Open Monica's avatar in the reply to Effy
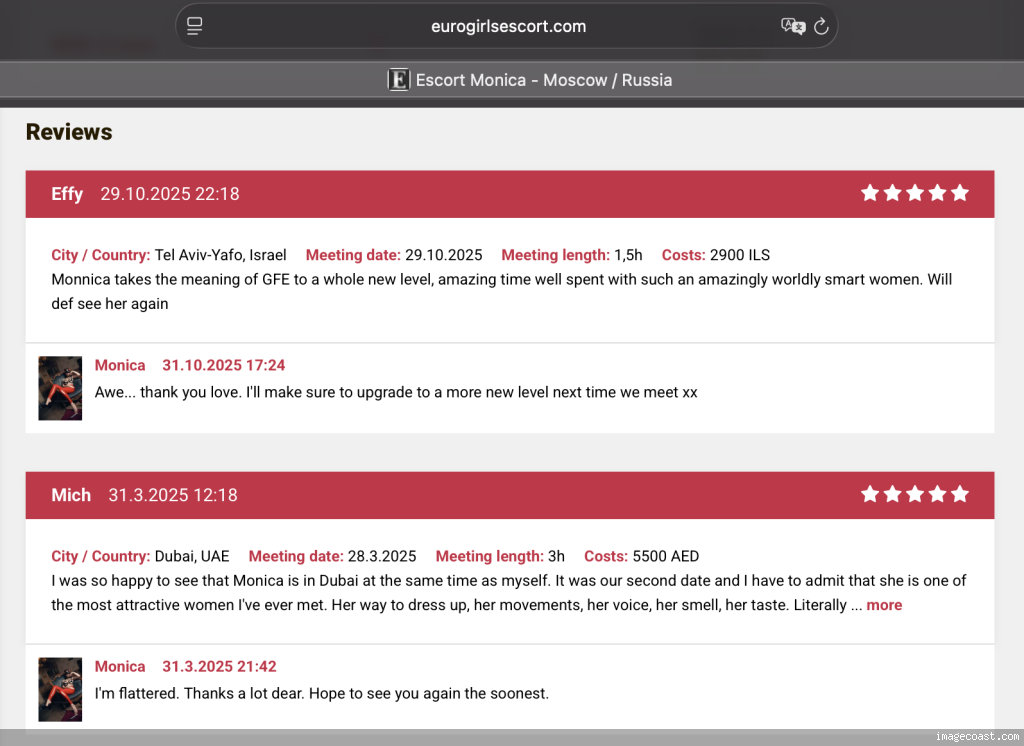Image resolution: width=1024 pixels, height=746 pixels. point(60,388)
